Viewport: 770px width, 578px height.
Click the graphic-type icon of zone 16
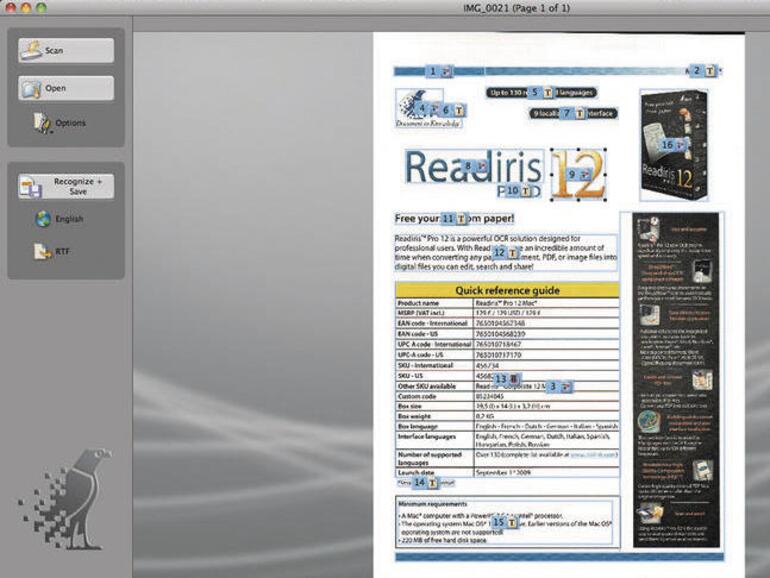click(x=680, y=145)
